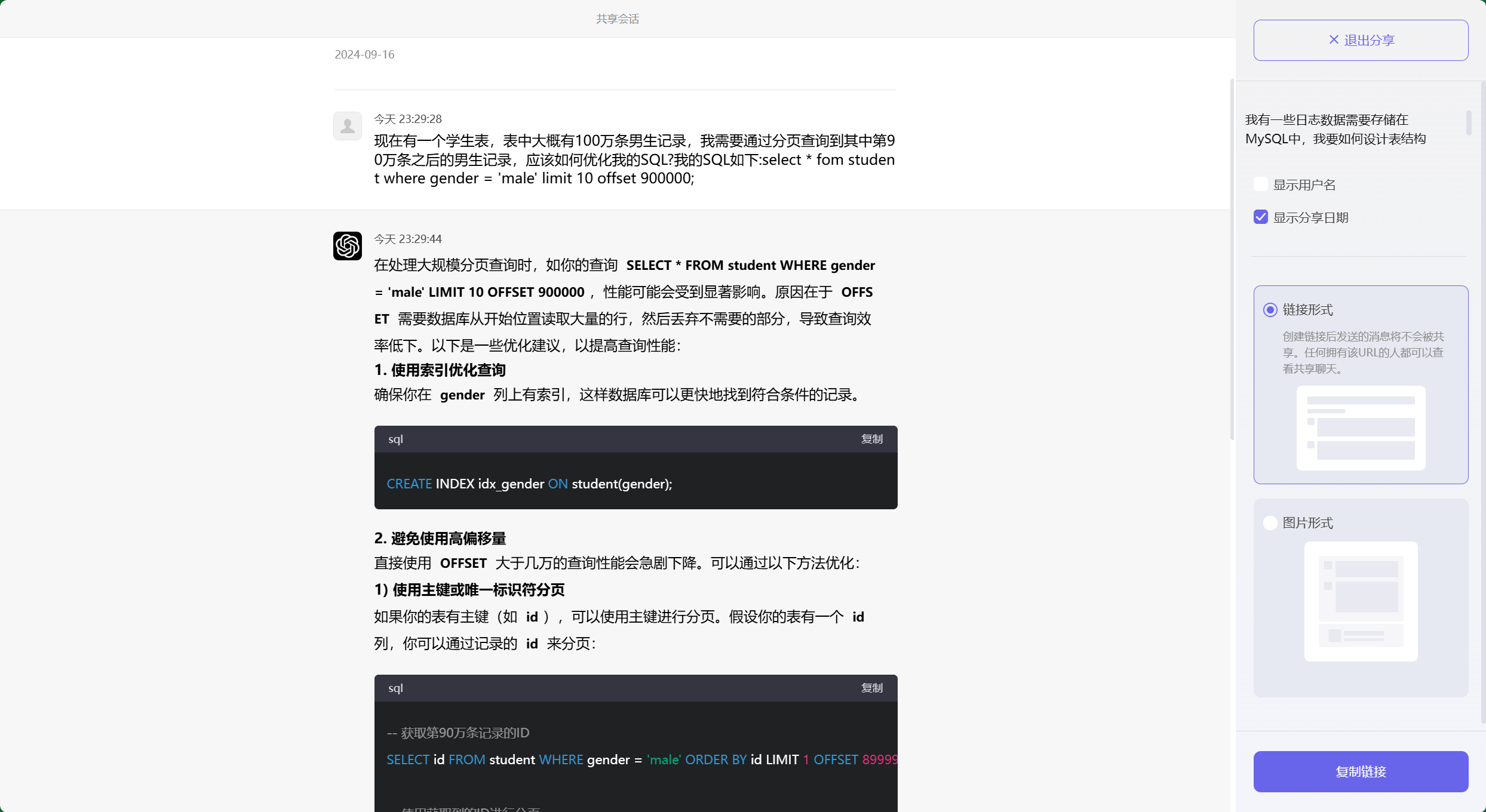Click the 共享会话 header title
1486x812 pixels.
tap(617, 19)
